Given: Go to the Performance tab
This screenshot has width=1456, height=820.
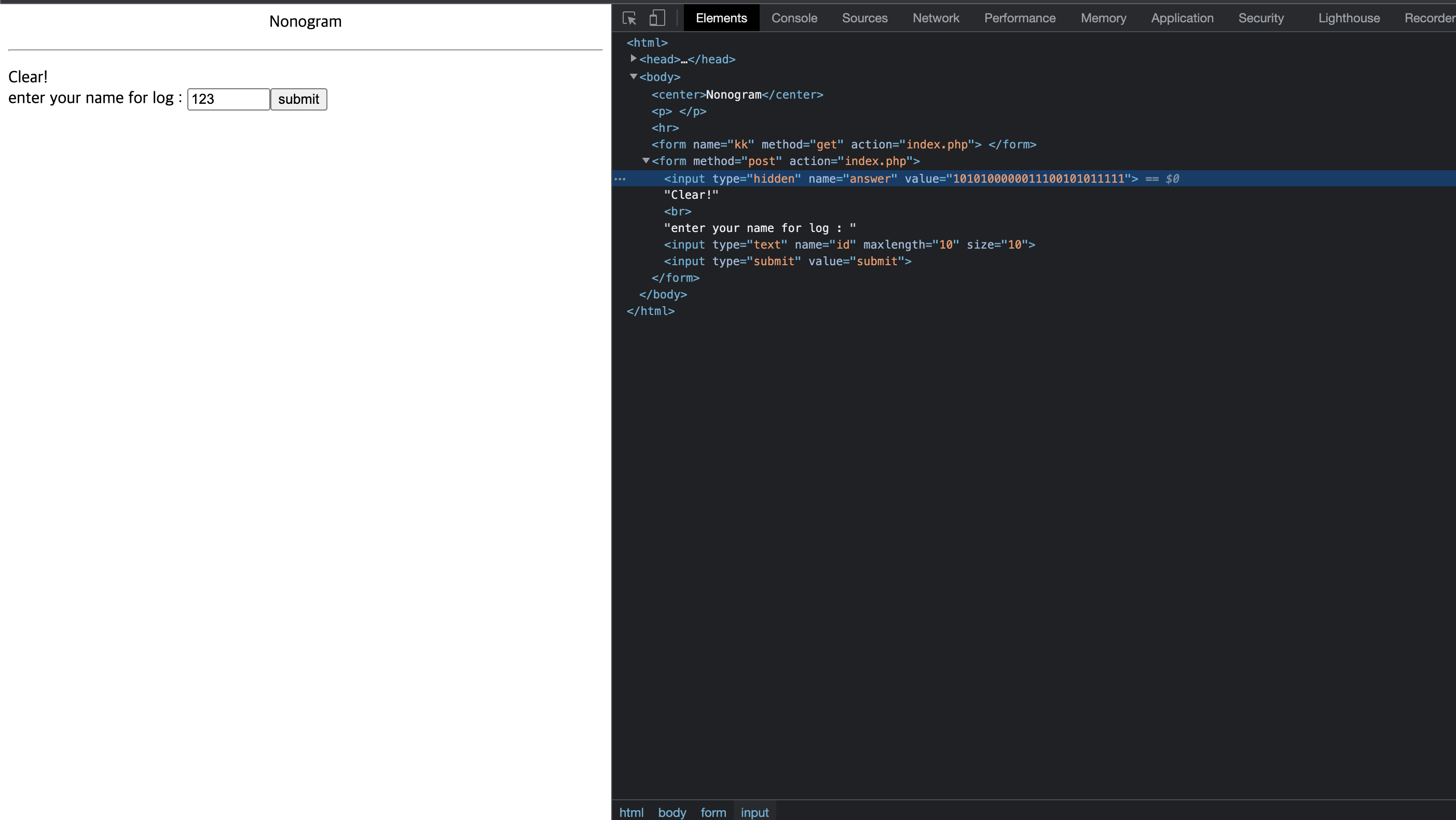Looking at the screenshot, I should 1019,18.
